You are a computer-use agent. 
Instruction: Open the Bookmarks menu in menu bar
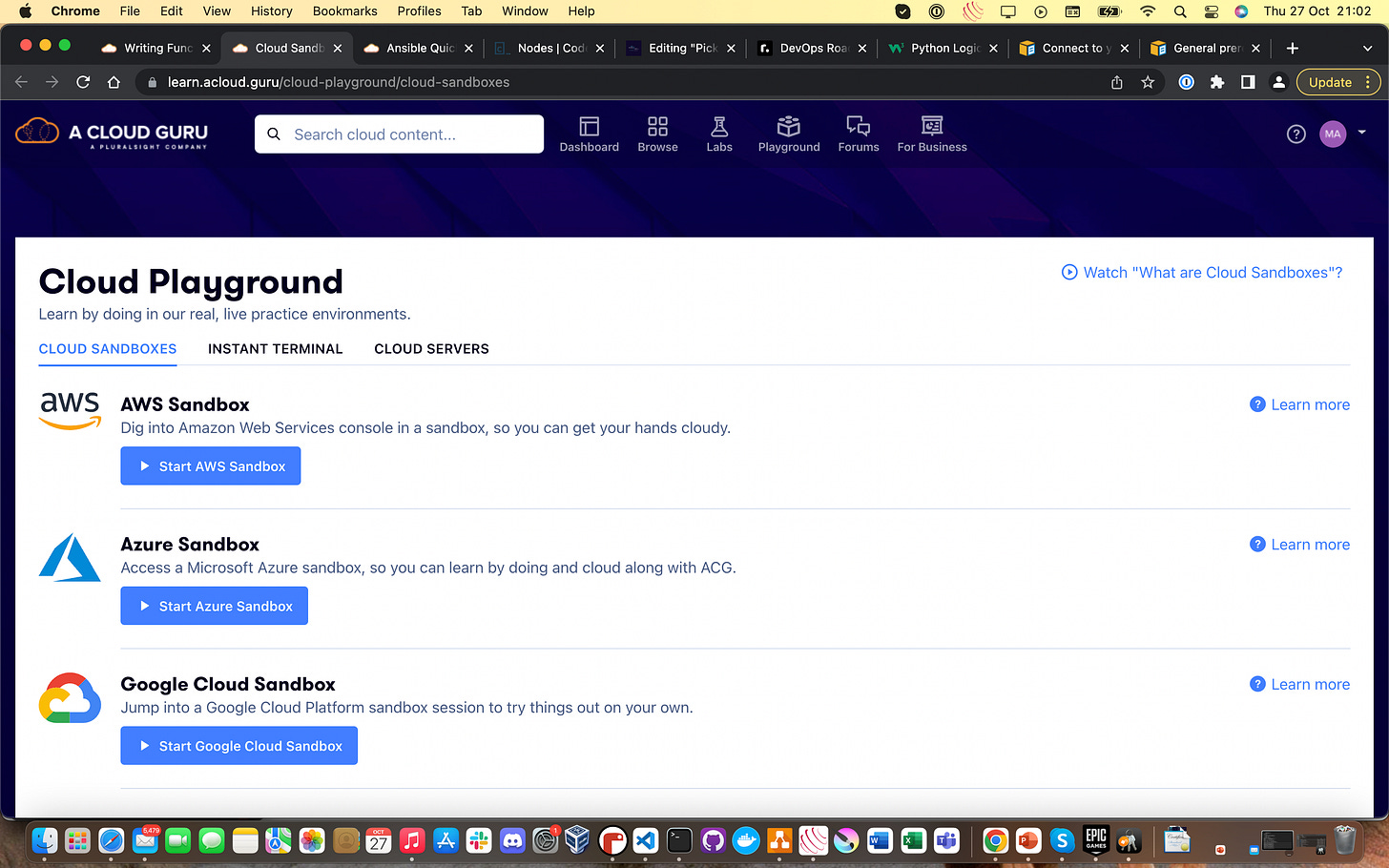344,11
